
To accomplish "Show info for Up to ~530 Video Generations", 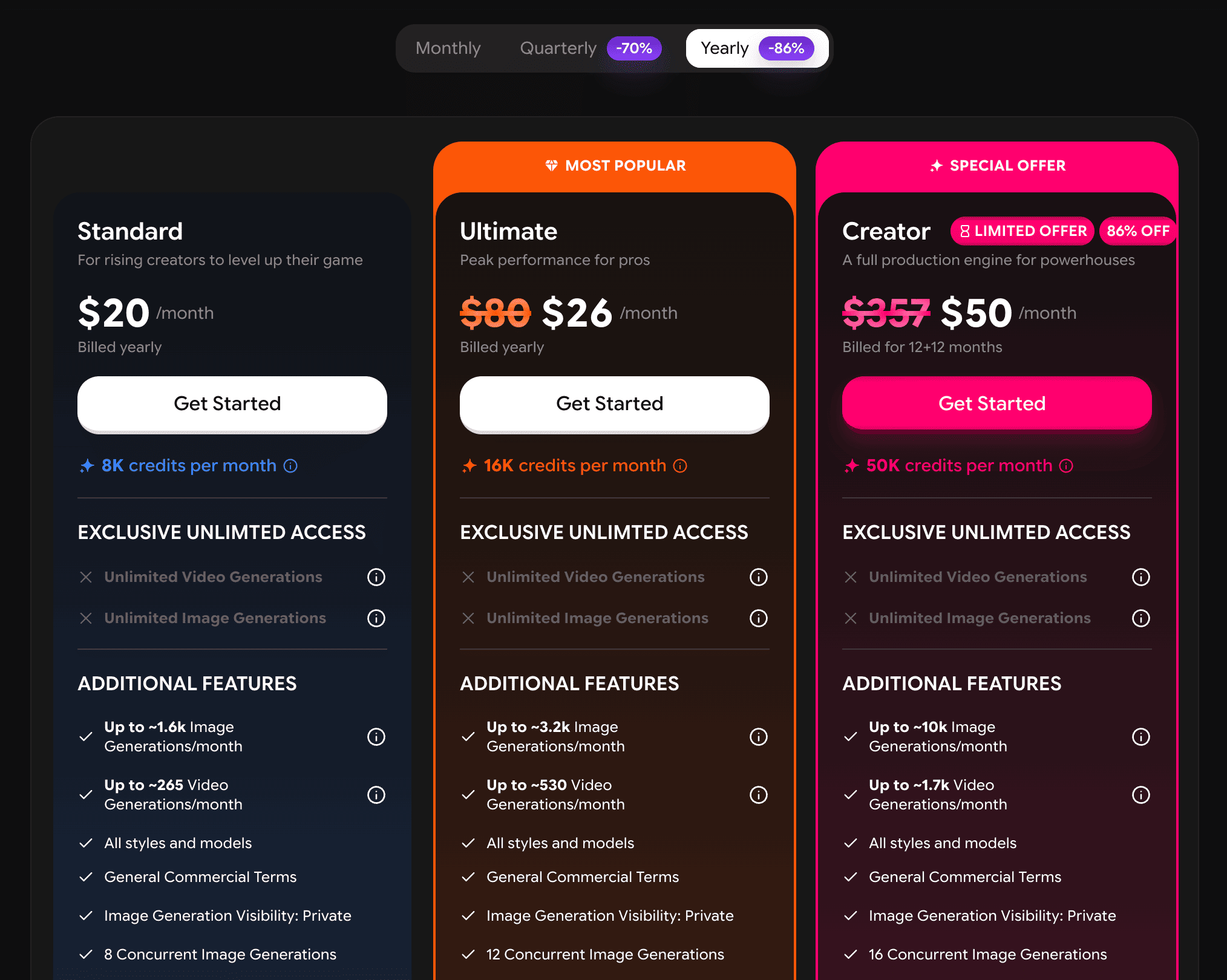I will click(x=758, y=795).
